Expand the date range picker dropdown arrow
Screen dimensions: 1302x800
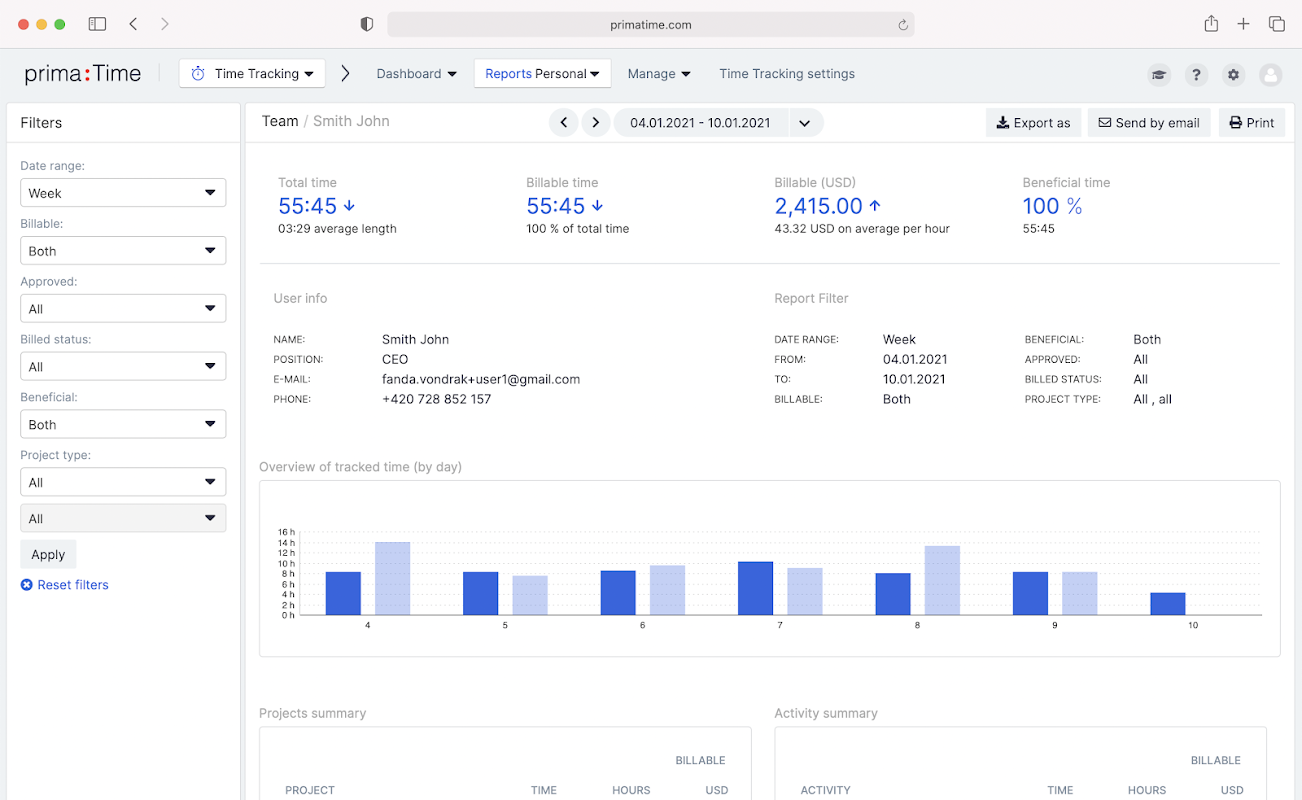[804, 123]
